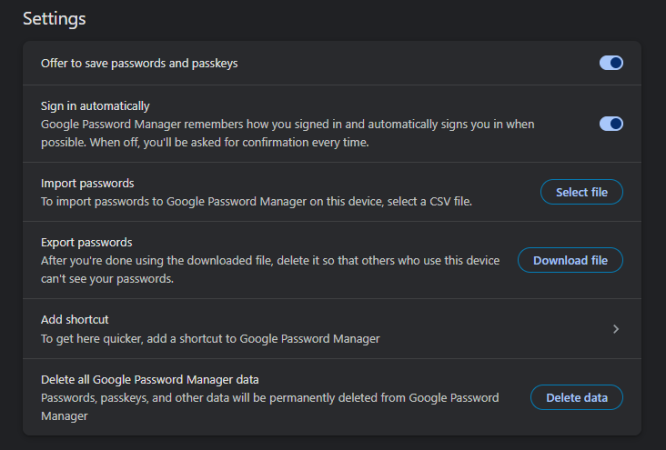The height and width of the screenshot is (450, 666).
Task: Click the Select file button
Action: point(581,192)
